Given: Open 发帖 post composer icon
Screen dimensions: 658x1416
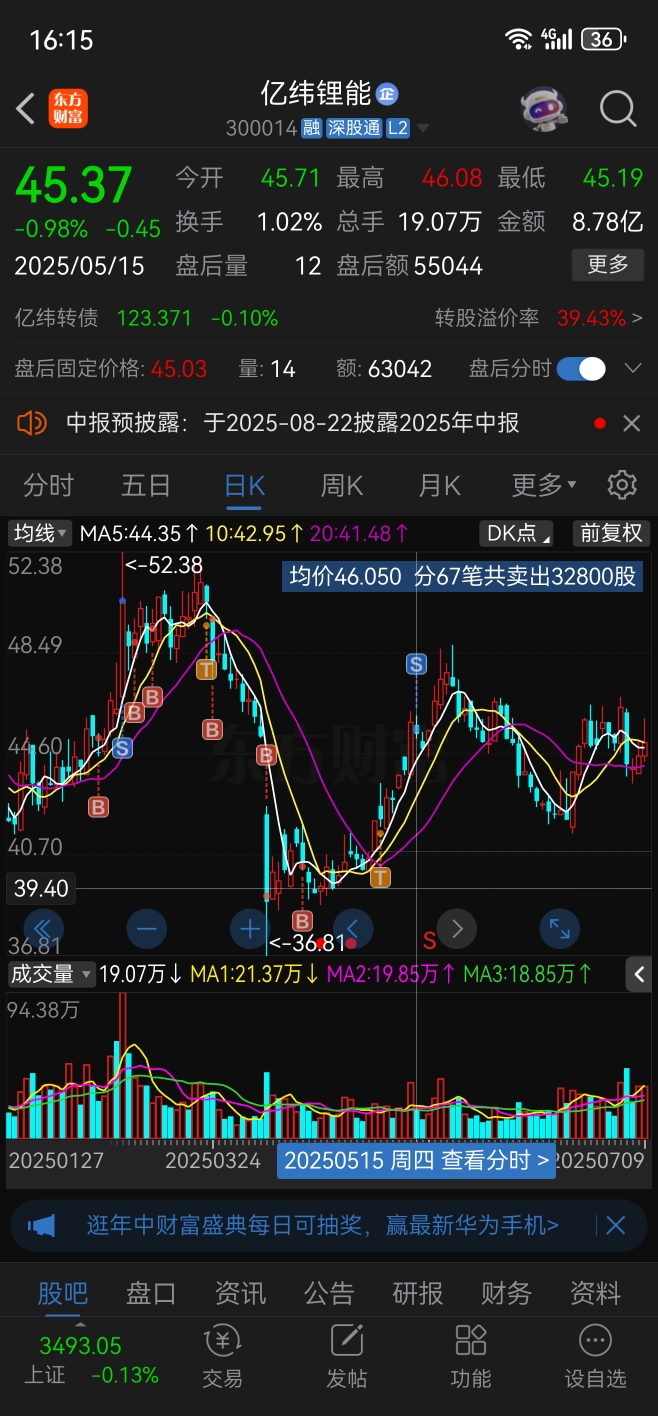Looking at the screenshot, I should click(x=346, y=1356).
